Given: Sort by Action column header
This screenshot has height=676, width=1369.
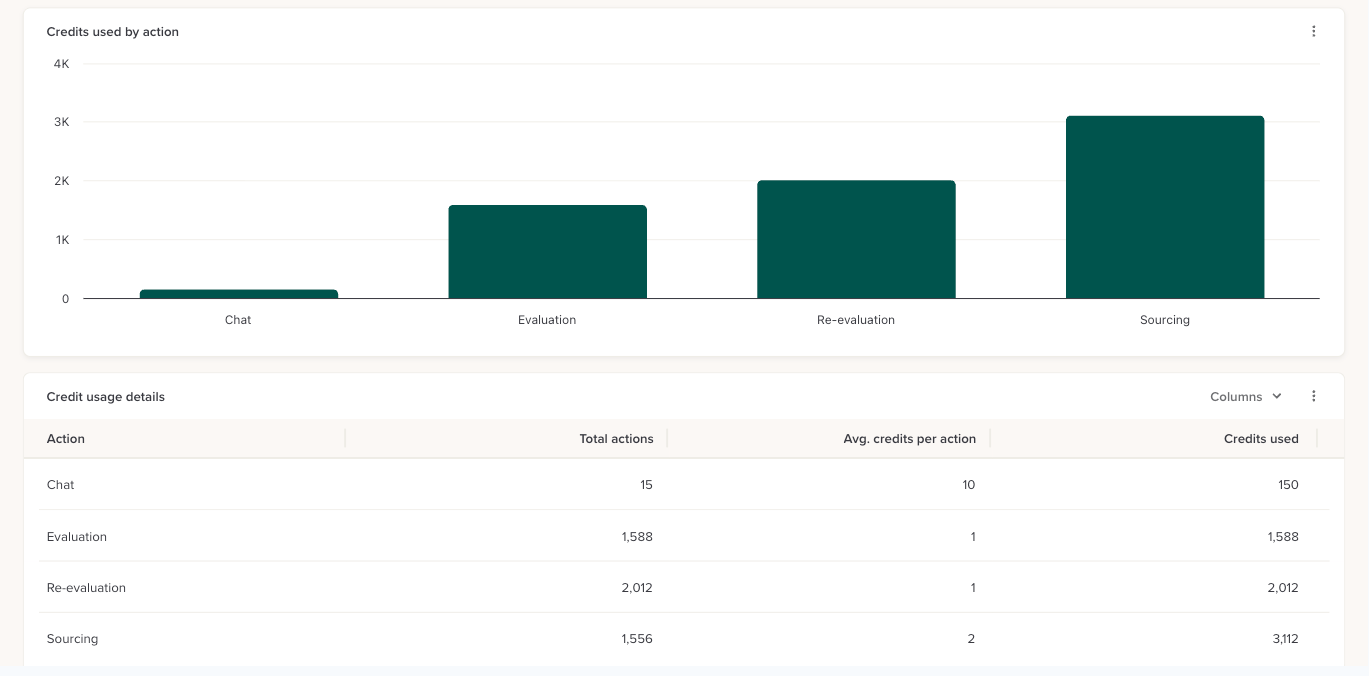Looking at the screenshot, I should pos(66,439).
